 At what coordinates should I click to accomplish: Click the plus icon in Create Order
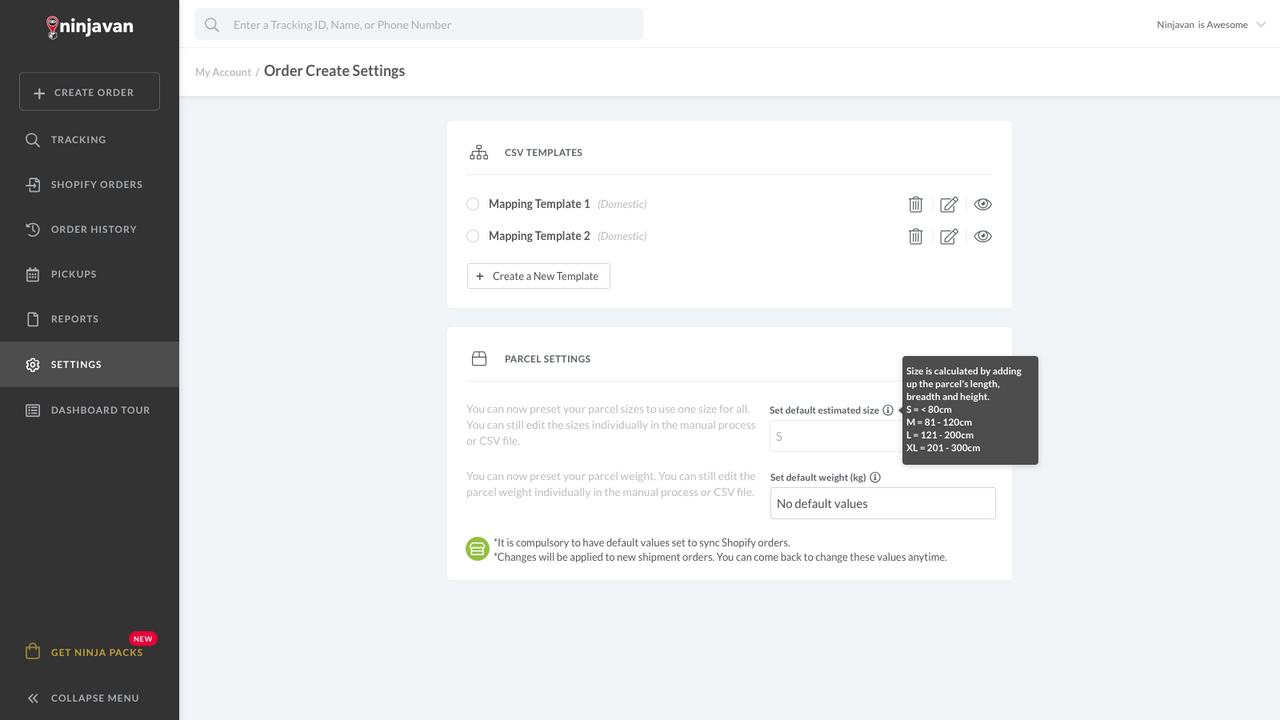(39, 92)
